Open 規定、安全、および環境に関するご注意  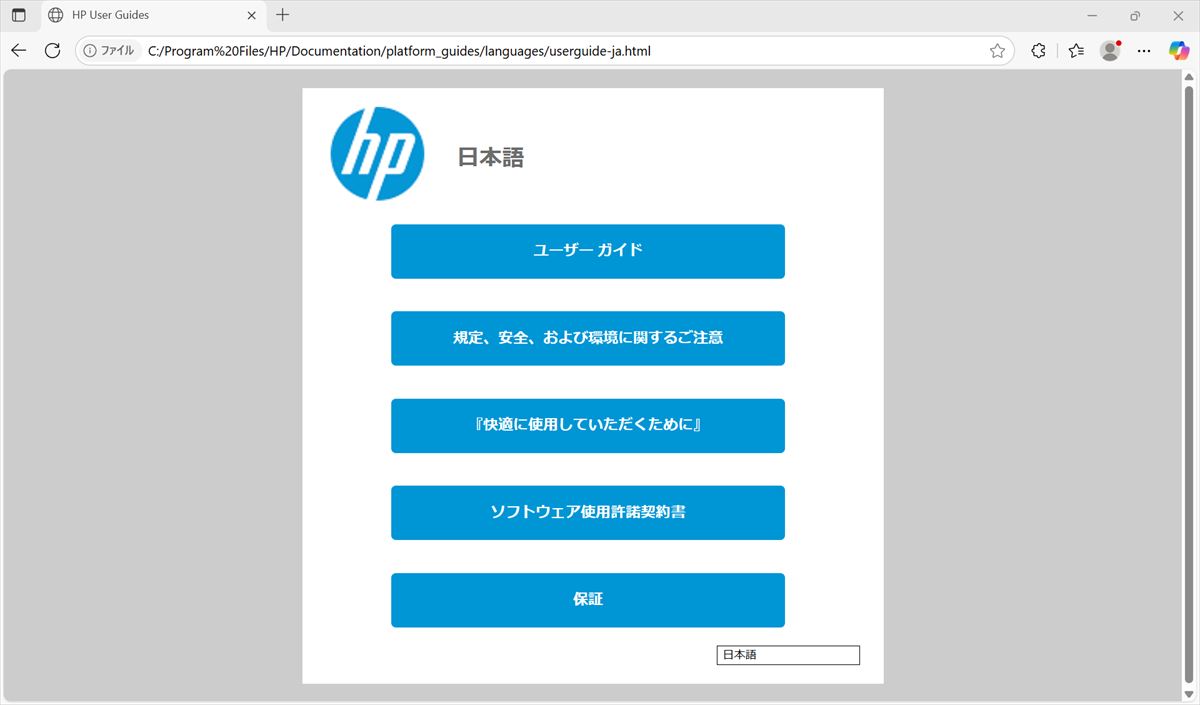588,338
